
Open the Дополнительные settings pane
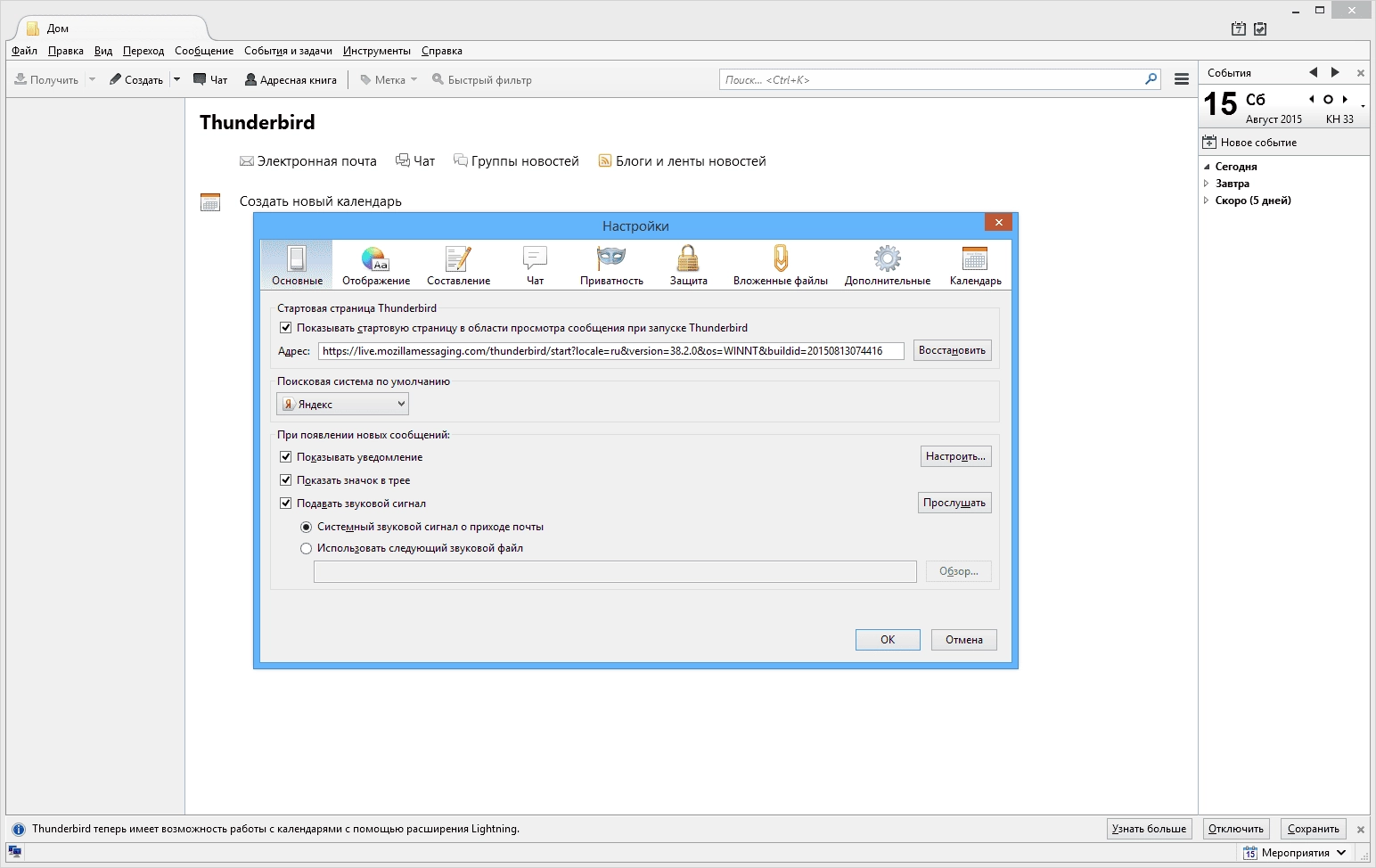(888, 265)
